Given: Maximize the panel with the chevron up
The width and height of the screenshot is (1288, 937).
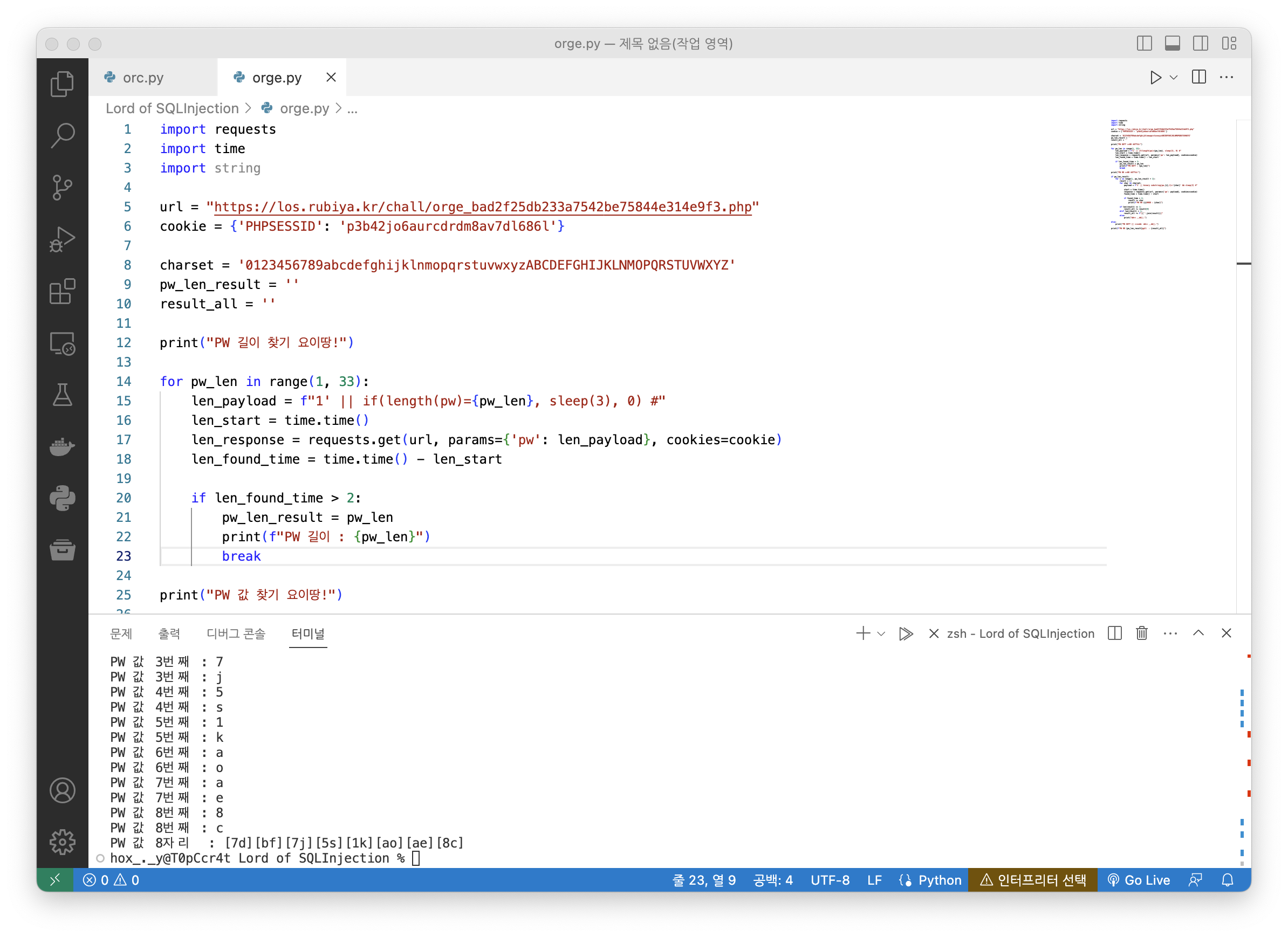Looking at the screenshot, I should point(1198,633).
